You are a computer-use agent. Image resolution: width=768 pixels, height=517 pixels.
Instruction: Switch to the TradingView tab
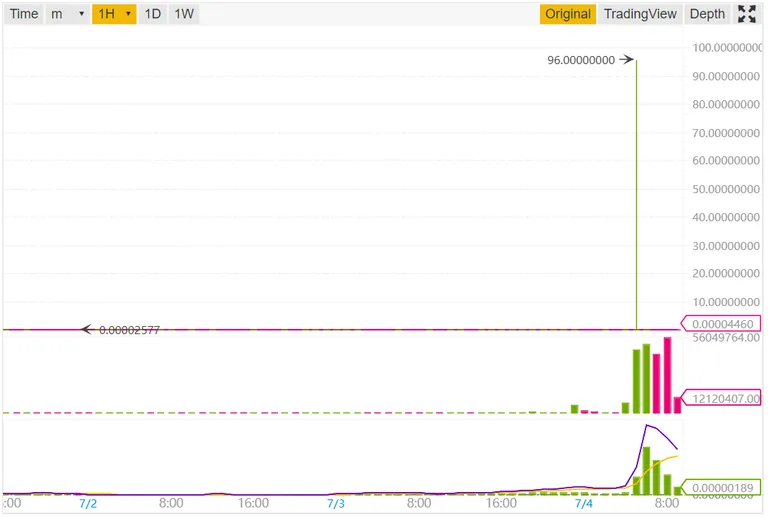(x=640, y=14)
